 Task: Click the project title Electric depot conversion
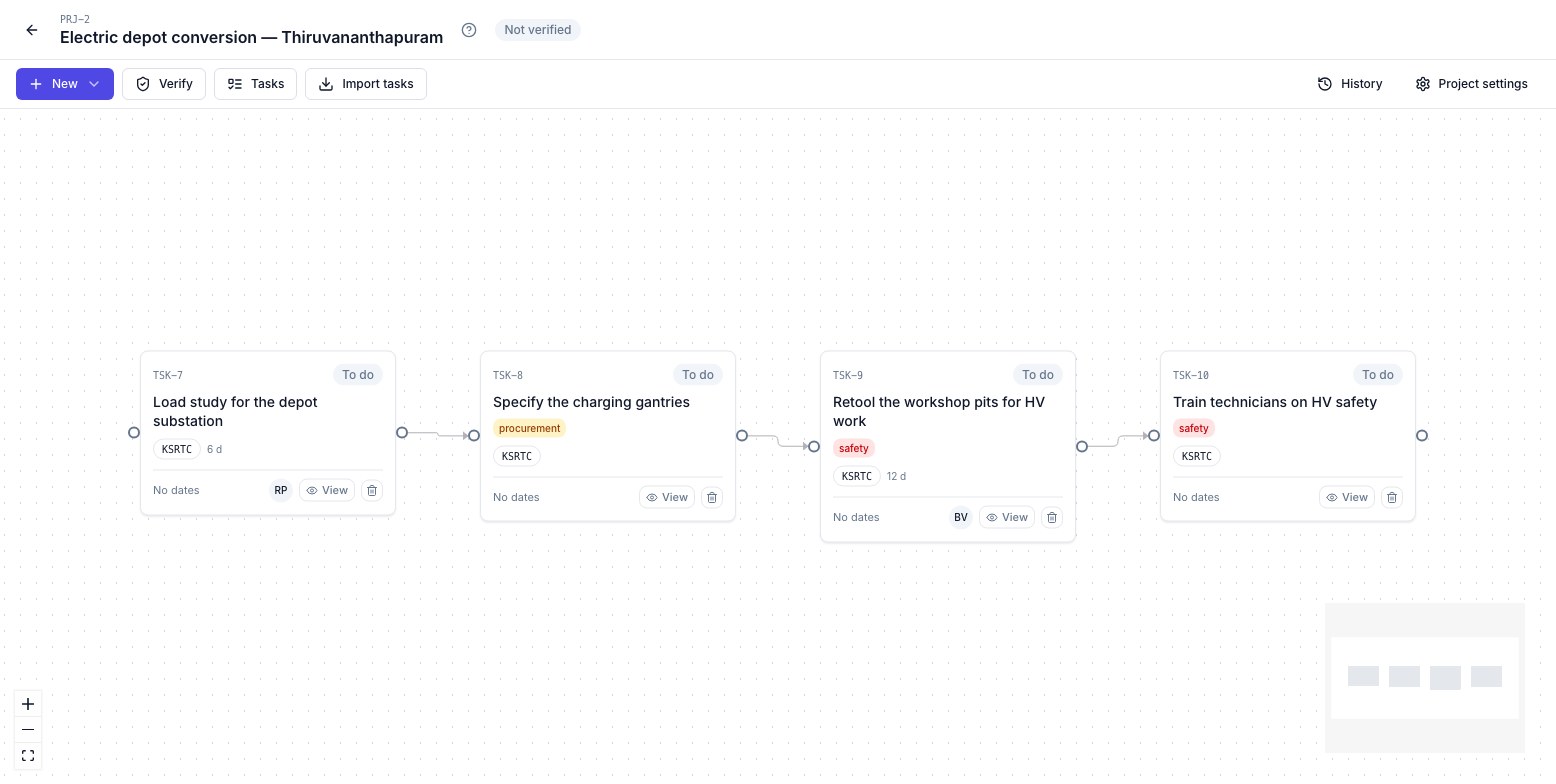(251, 38)
